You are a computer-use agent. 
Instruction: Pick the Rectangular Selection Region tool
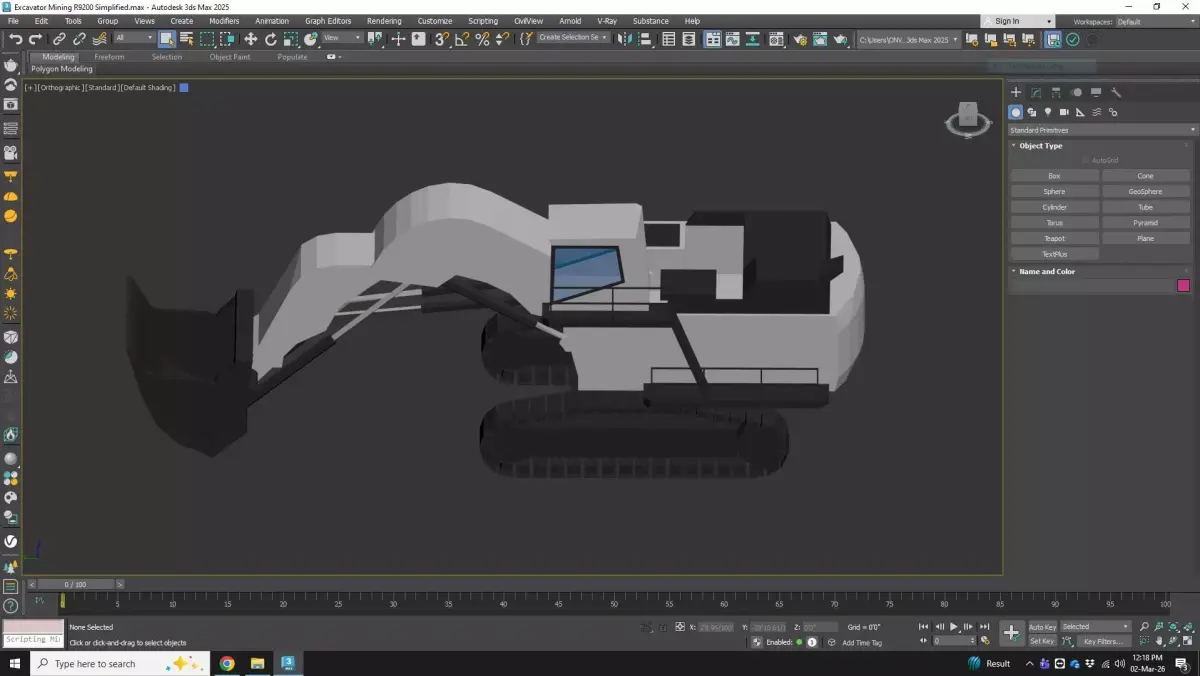tap(207, 39)
